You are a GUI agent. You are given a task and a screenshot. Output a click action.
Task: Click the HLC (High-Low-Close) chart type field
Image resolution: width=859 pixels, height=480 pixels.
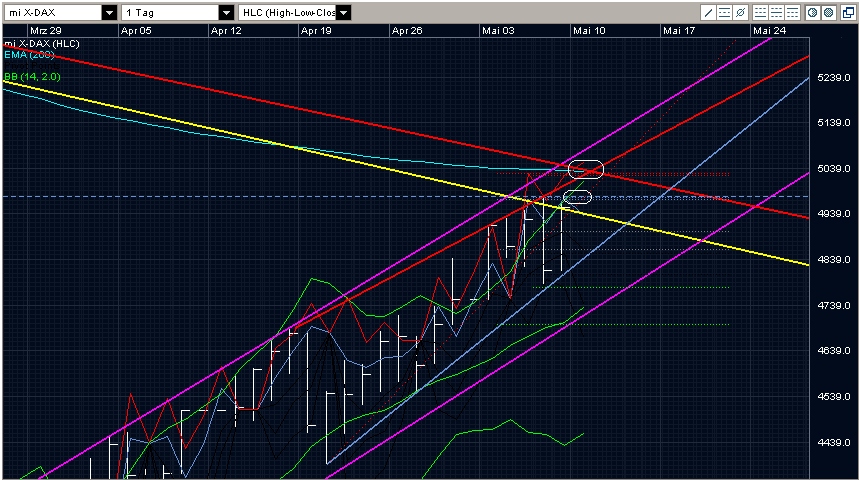288,13
